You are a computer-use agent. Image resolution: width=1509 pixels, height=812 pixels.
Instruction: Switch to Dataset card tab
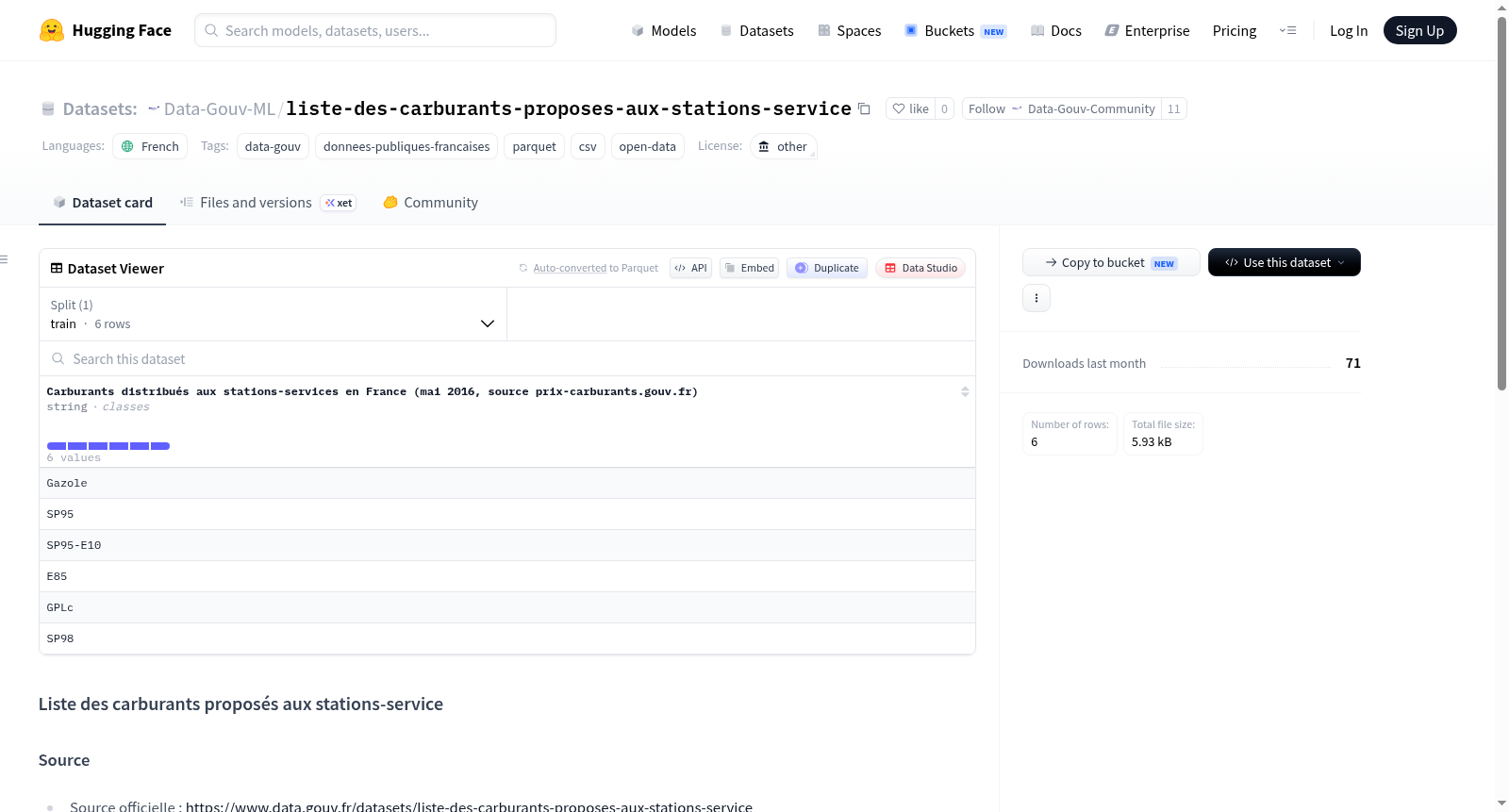point(102,202)
